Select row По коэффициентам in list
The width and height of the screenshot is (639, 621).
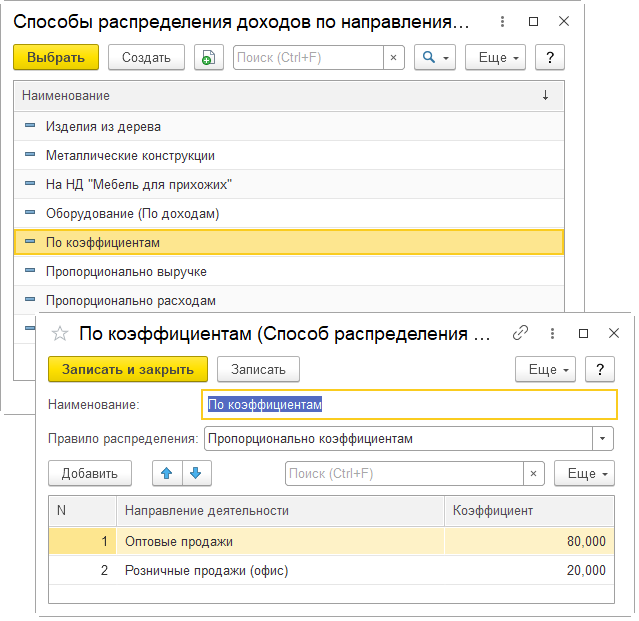289,242
